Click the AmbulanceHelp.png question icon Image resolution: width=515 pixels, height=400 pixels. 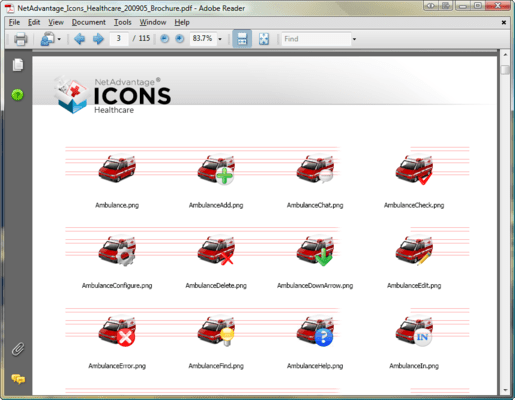pyautogui.click(x=315, y=331)
